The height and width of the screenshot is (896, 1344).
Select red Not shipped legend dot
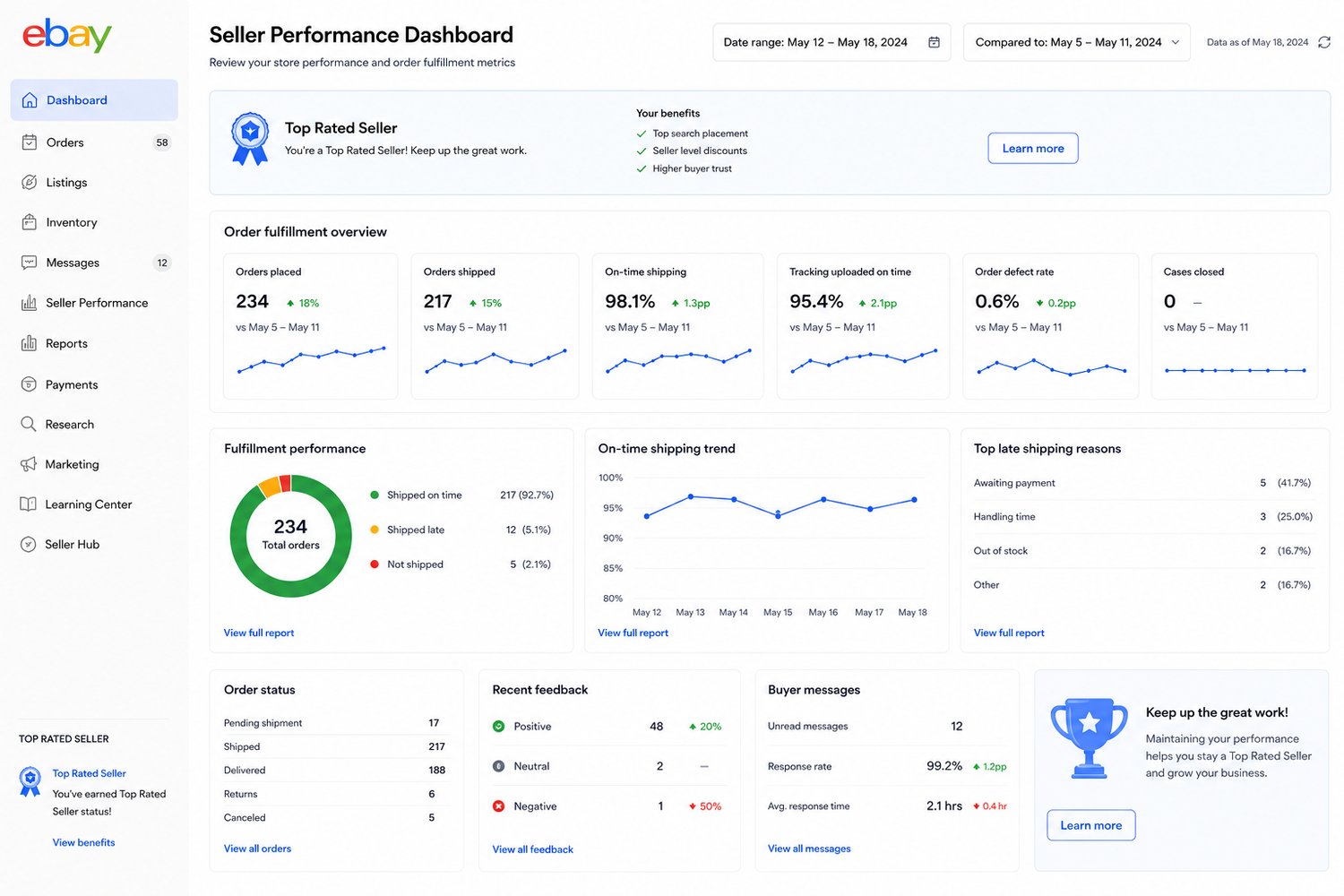pos(375,564)
